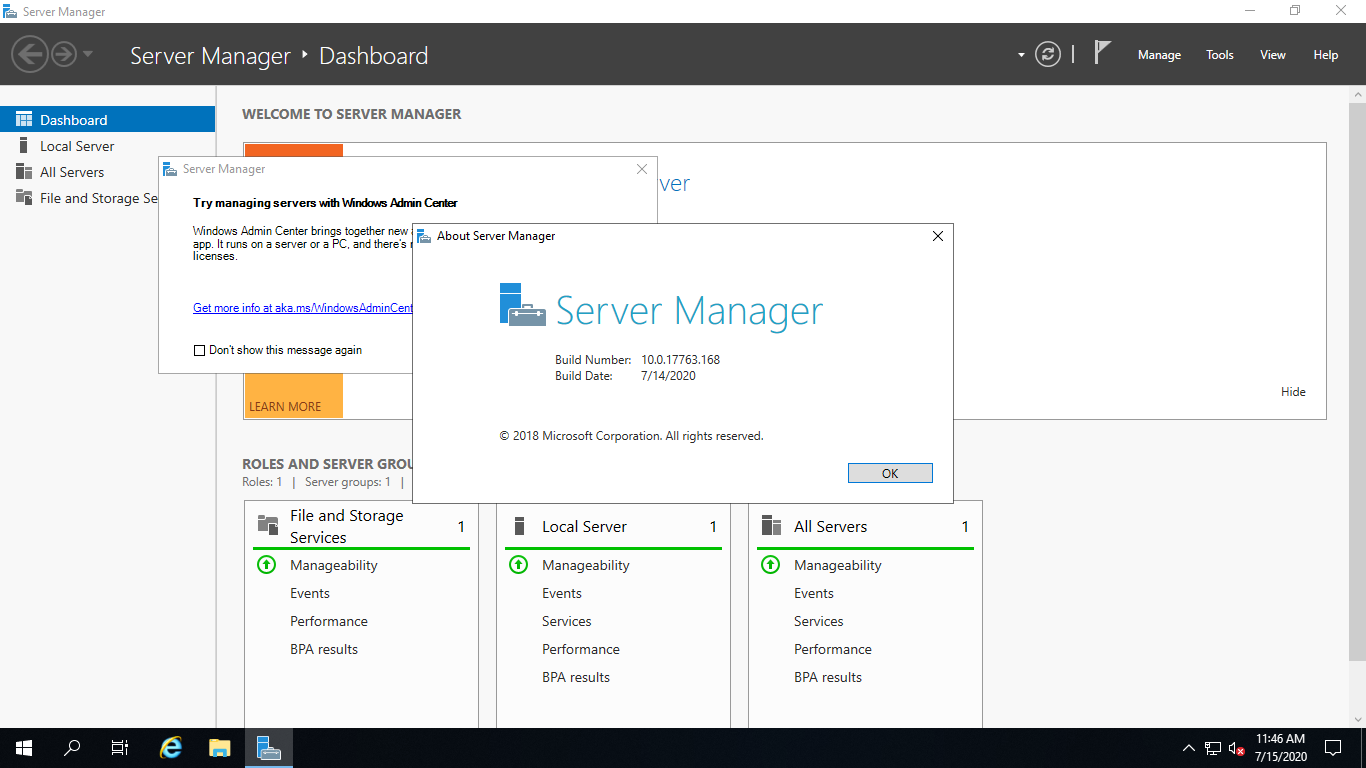Show hidden system tray icons
Image resolution: width=1366 pixels, height=768 pixels.
(x=1188, y=747)
